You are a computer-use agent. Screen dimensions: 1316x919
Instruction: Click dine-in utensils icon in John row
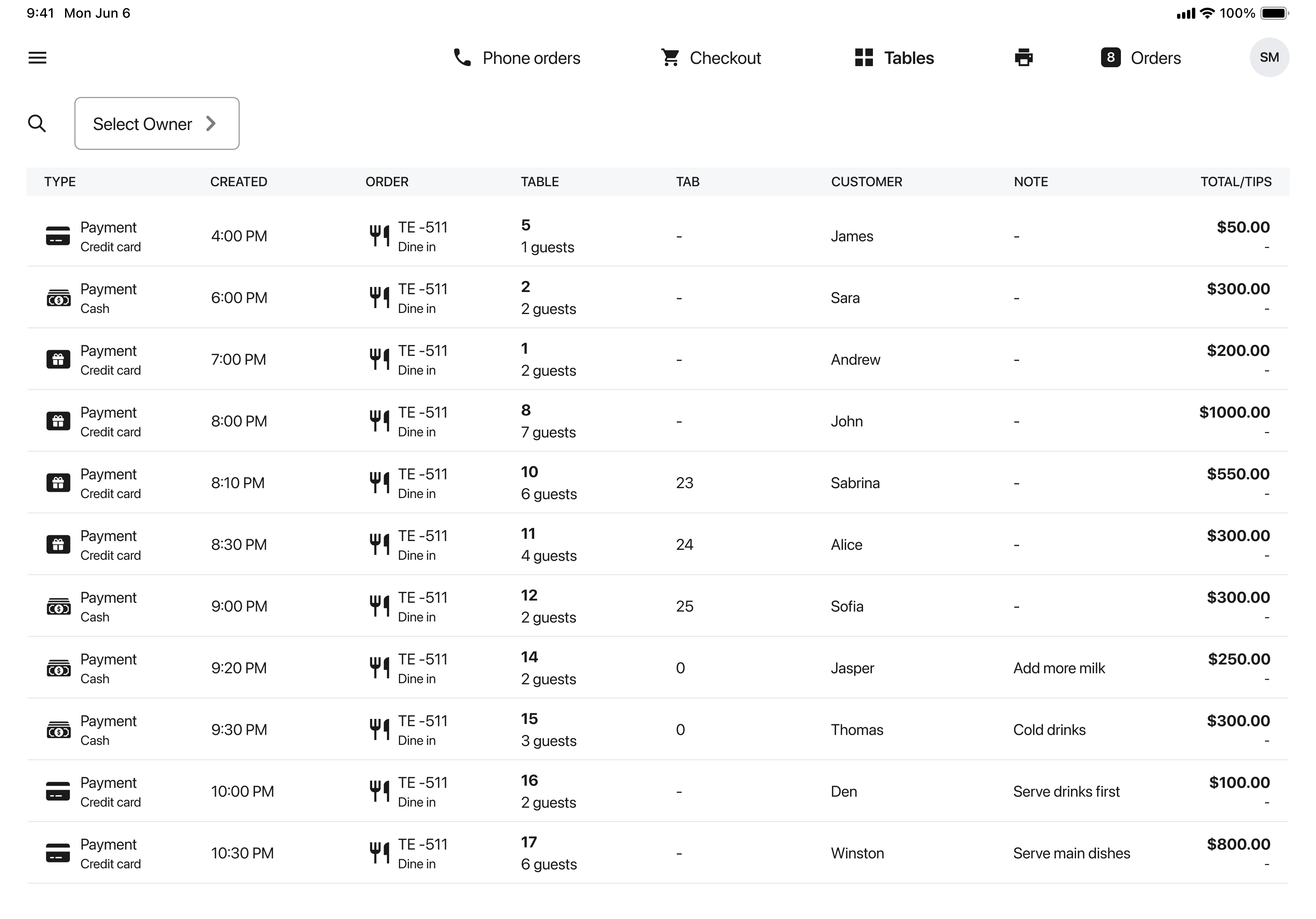379,421
